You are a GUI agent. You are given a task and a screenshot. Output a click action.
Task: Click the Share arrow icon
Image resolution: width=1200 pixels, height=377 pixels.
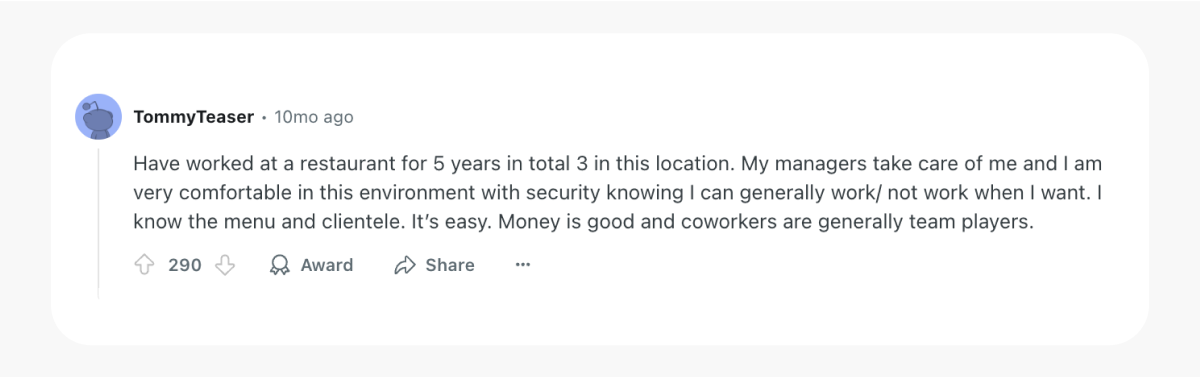[405, 265]
